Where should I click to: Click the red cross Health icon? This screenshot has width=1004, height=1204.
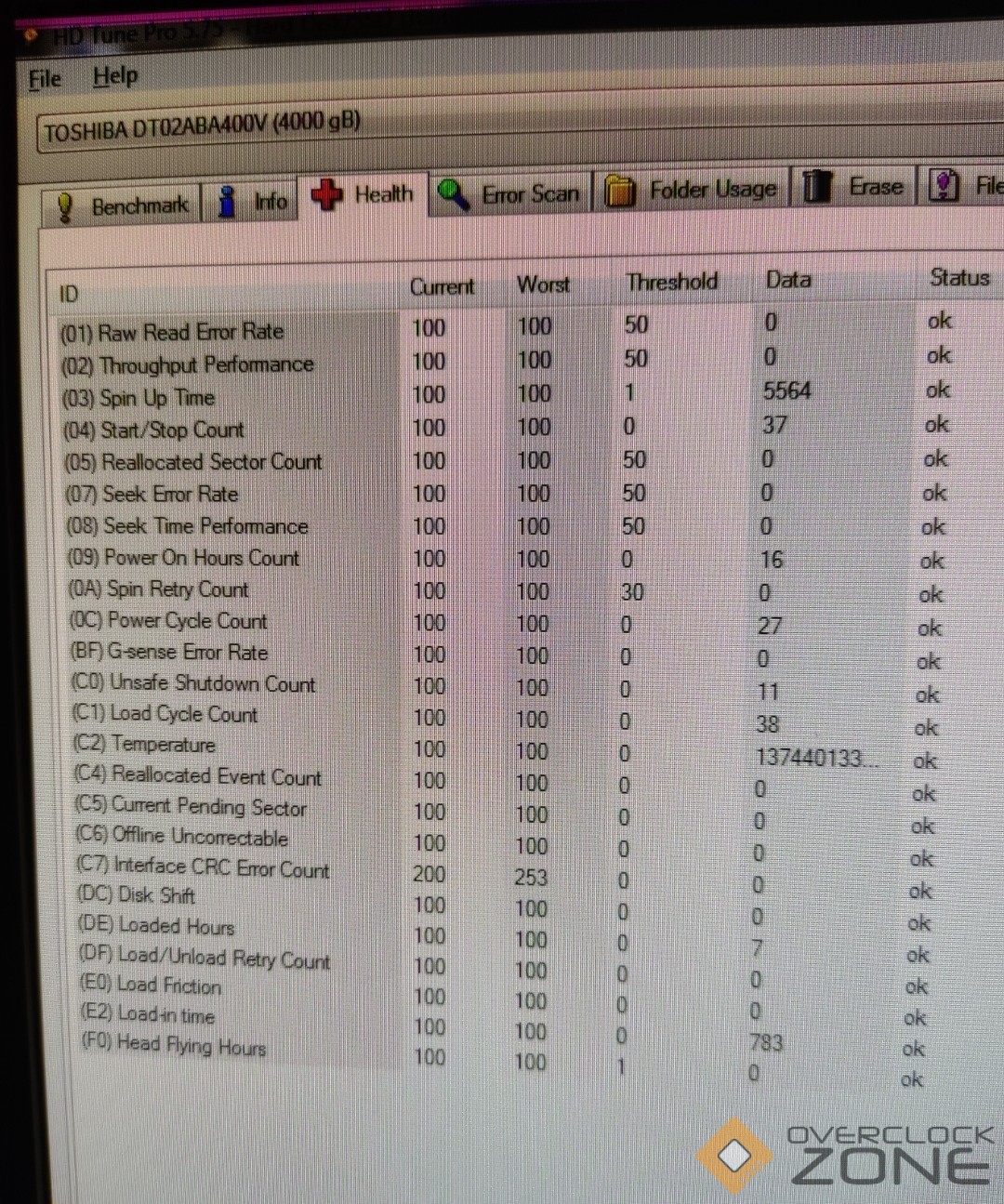[x=326, y=195]
